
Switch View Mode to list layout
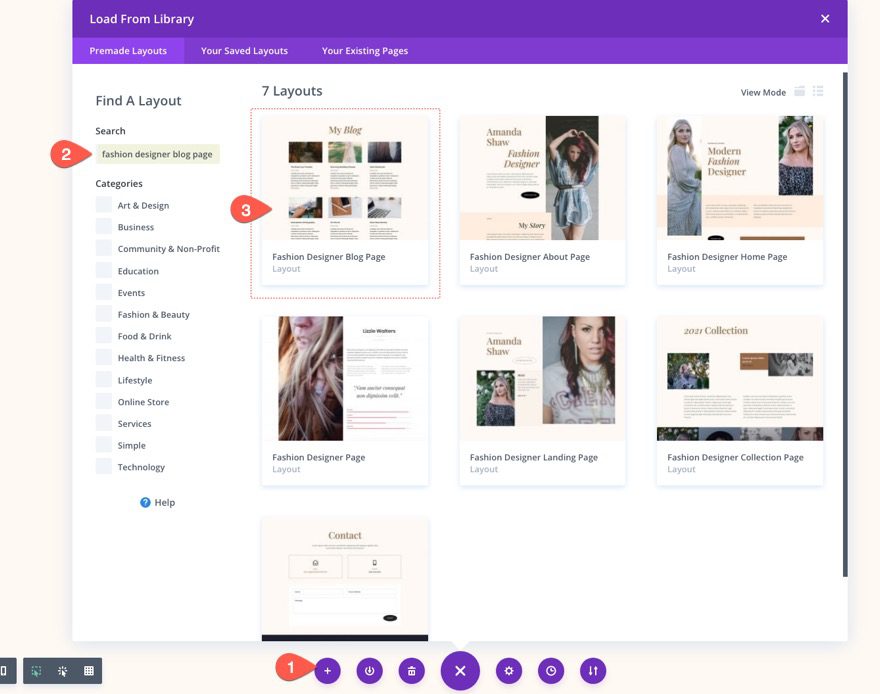point(817,90)
